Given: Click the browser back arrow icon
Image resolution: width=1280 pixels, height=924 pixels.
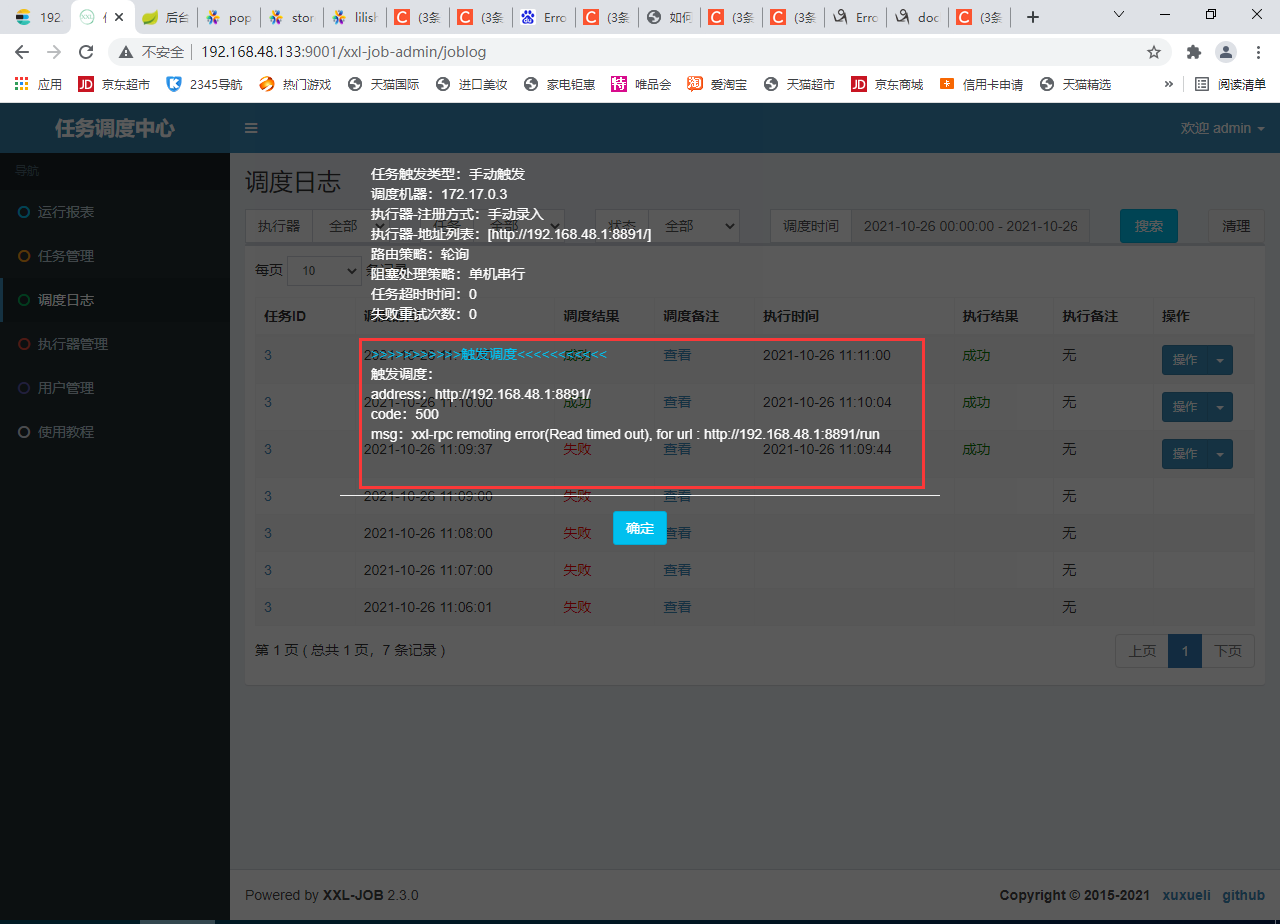Looking at the screenshot, I should click(x=21, y=52).
